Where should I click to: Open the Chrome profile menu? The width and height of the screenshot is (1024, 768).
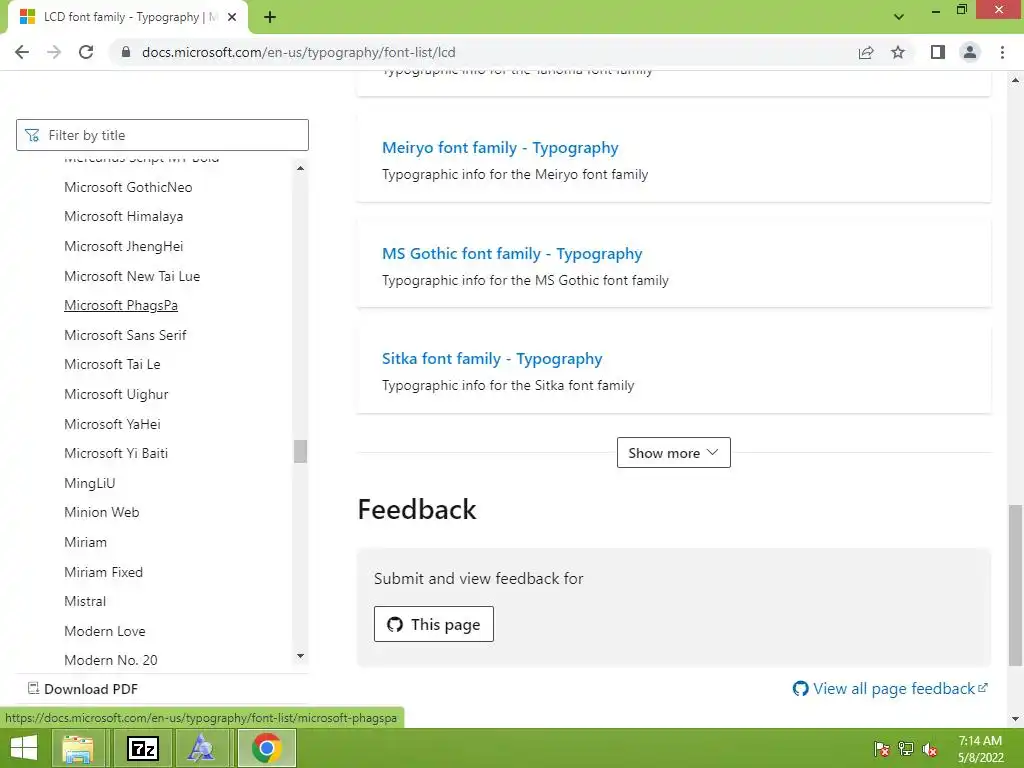[x=970, y=52]
